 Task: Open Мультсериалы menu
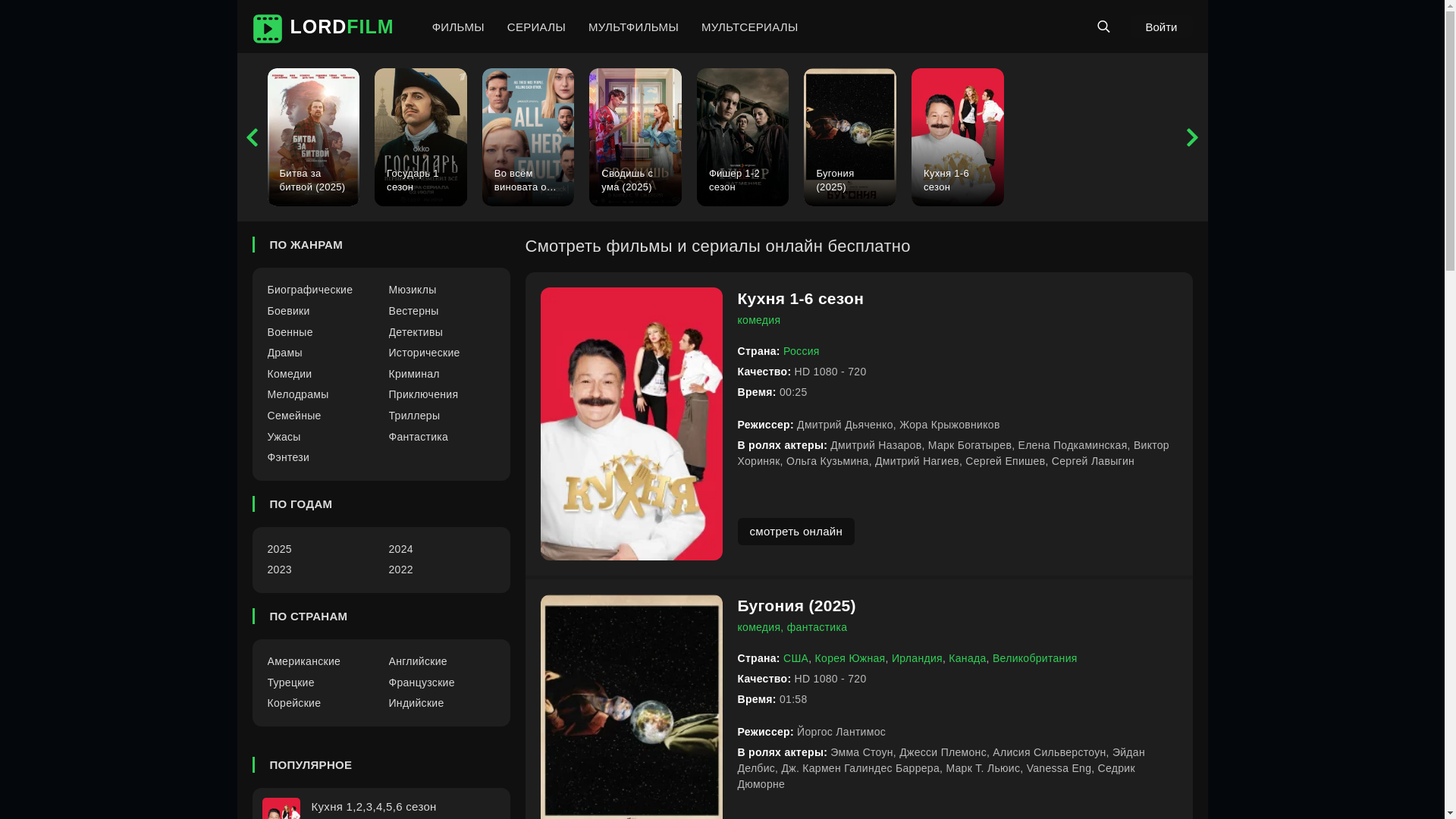(749, 27)
